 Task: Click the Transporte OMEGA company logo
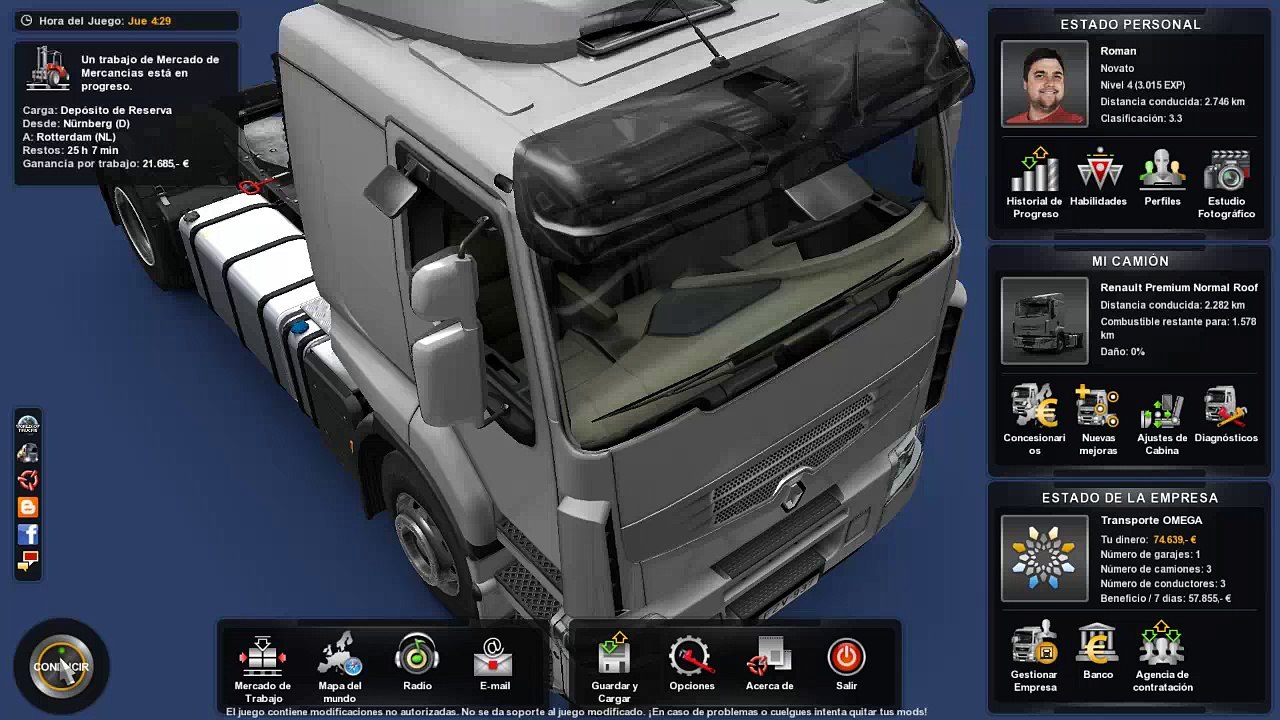click(1044, 558)
